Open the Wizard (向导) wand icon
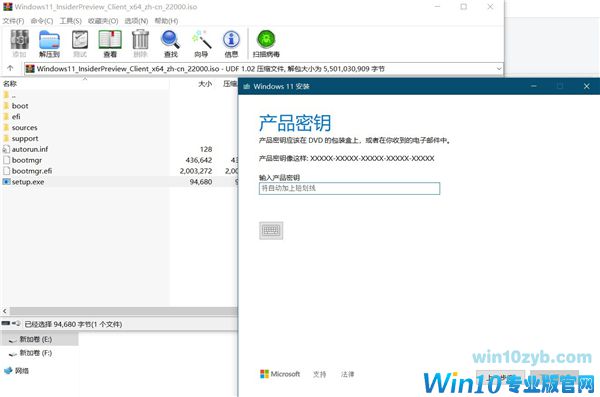The width and height of the screenshot is (600, 397). coord(201,44)
